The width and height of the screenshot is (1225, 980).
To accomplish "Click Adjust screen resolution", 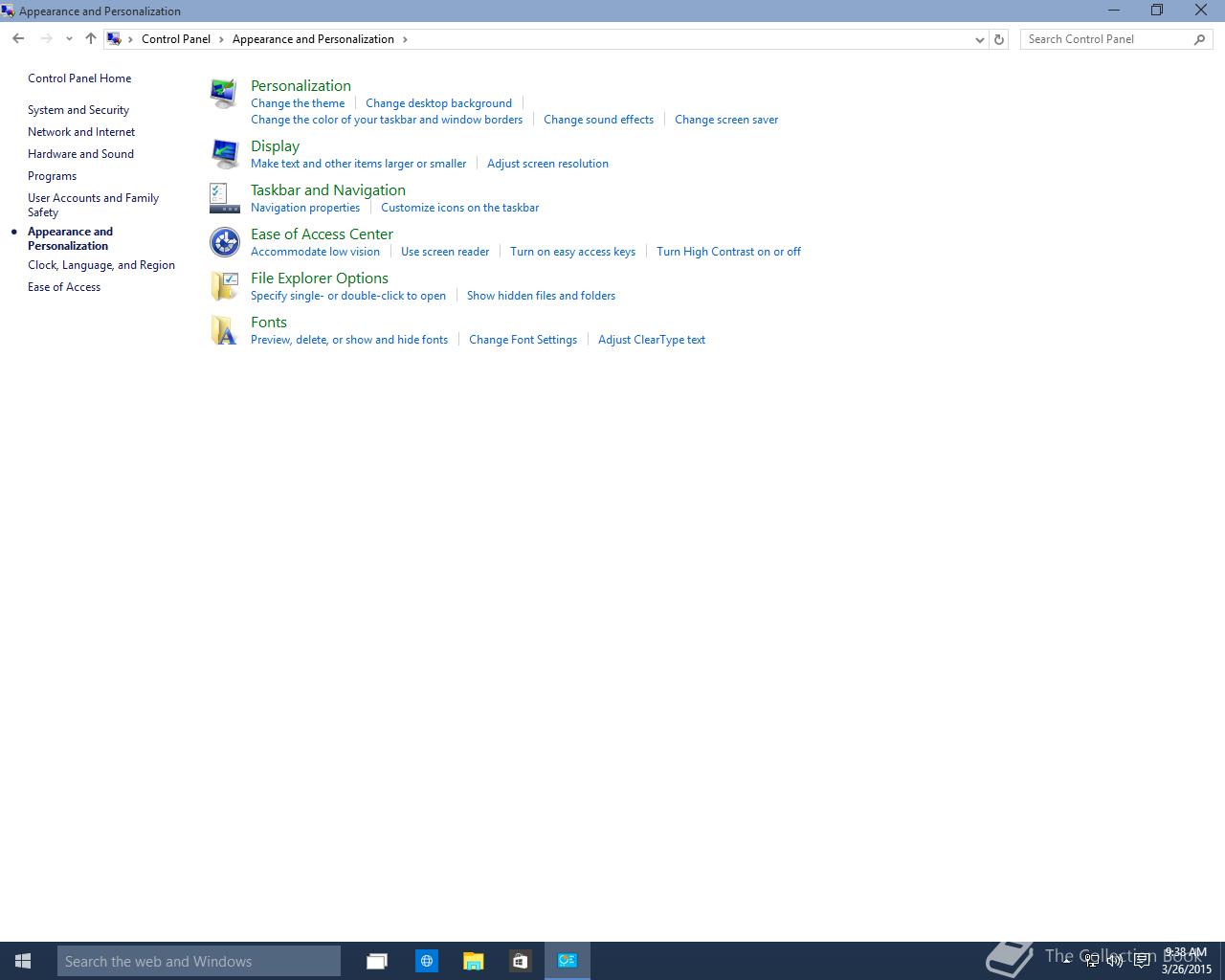I will point(547,164).
